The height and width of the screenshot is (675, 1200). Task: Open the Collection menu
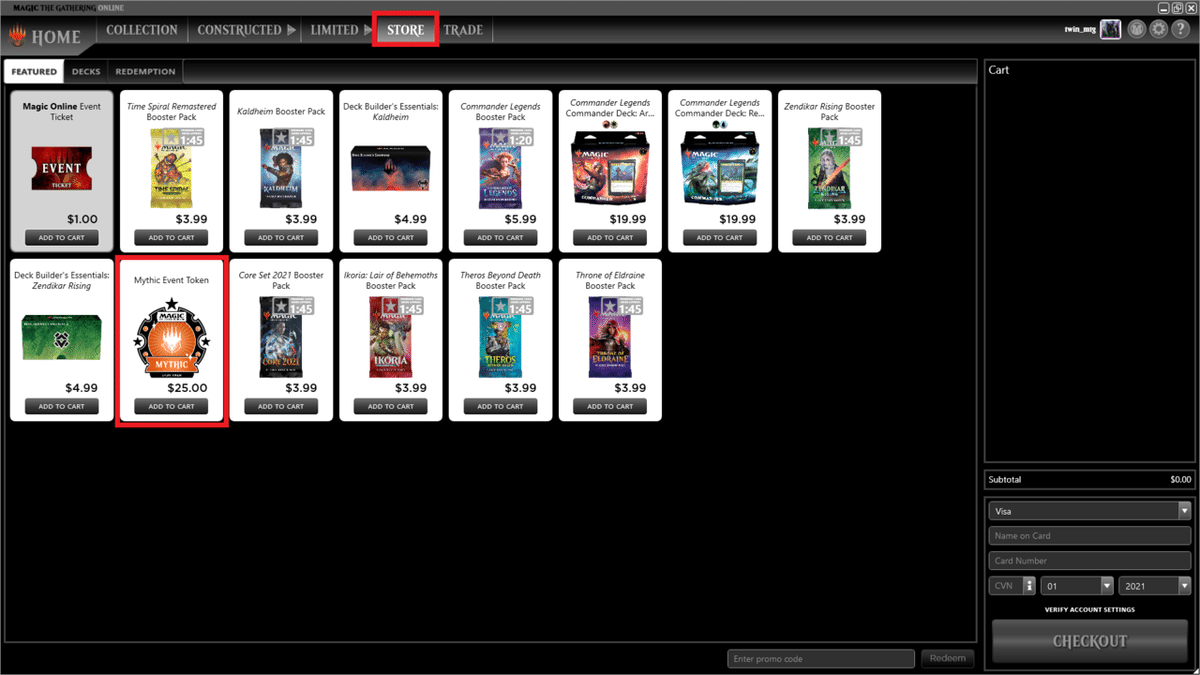pyautogui.click(x=142, y=30)
